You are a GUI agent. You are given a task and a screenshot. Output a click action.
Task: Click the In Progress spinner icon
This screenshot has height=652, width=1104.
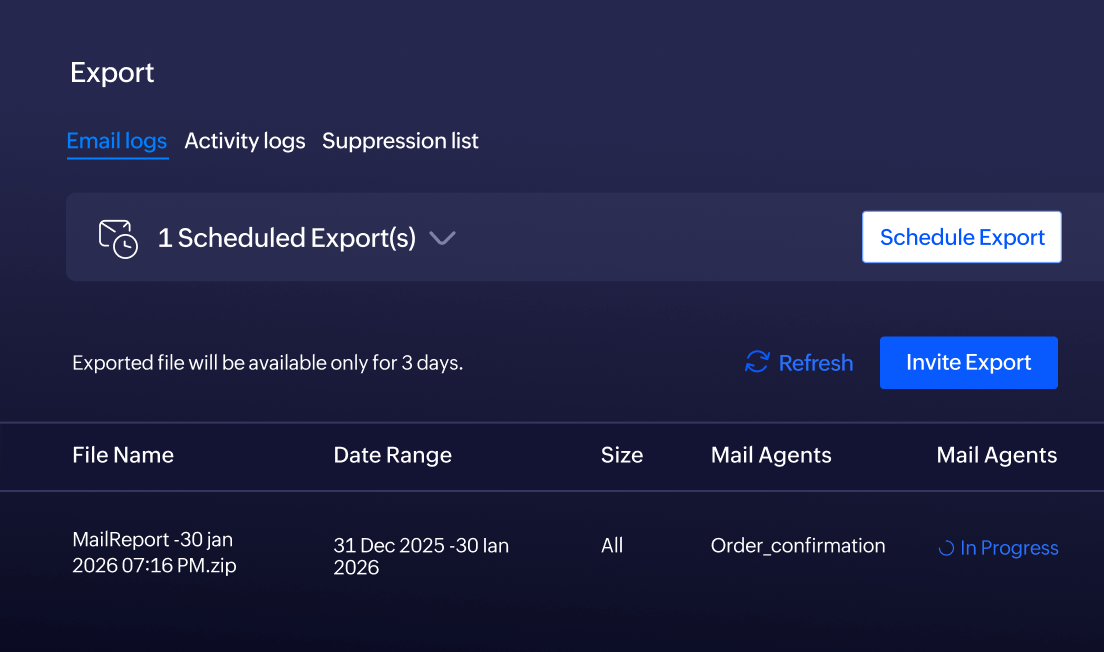tap(944, 548)
